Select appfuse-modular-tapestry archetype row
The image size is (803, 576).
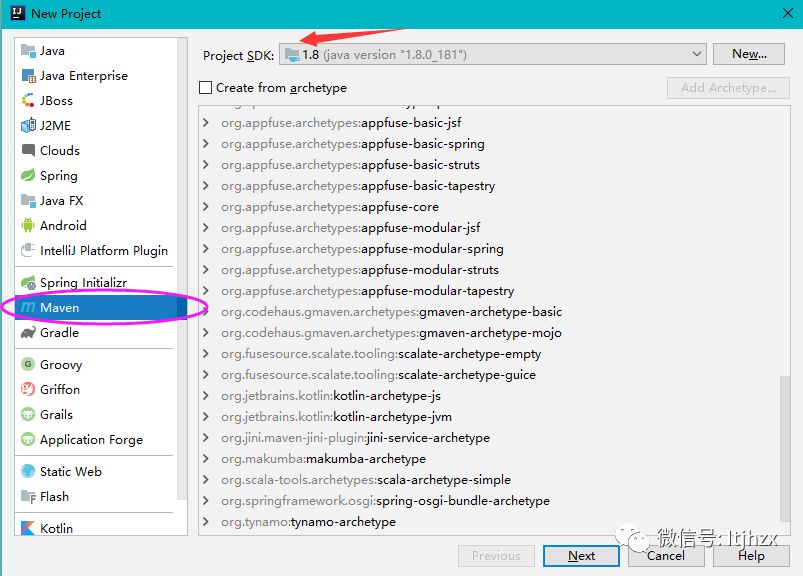(x=494, y=290)
